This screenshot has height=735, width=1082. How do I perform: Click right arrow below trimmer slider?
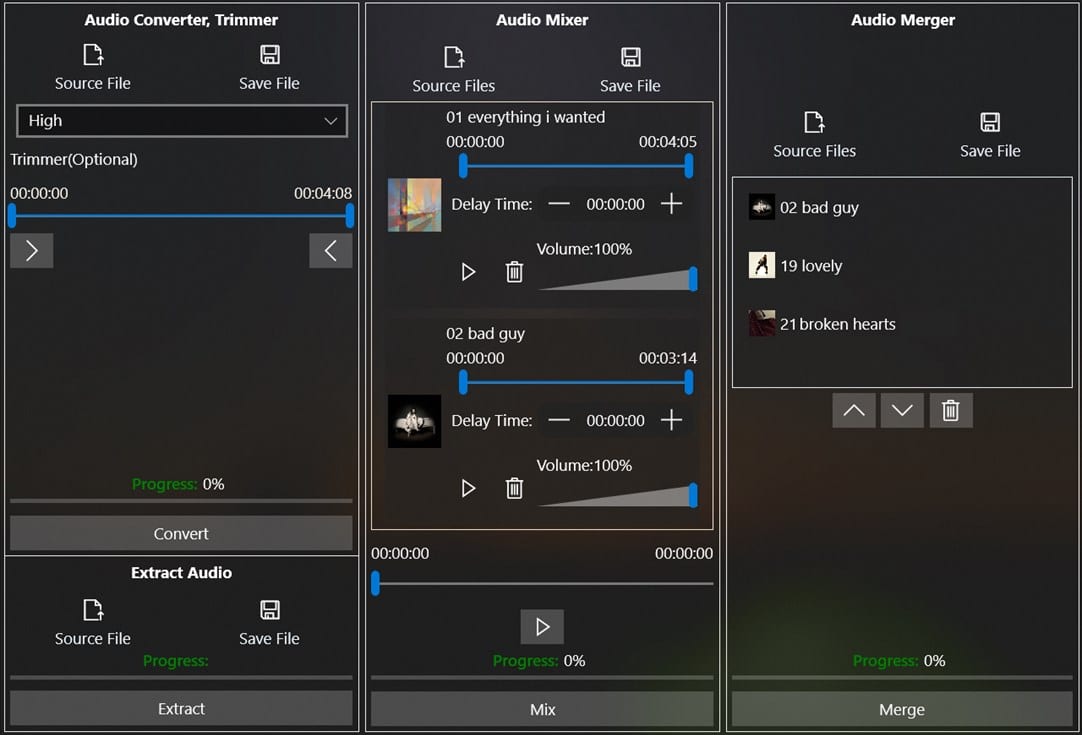click(31, 250)
